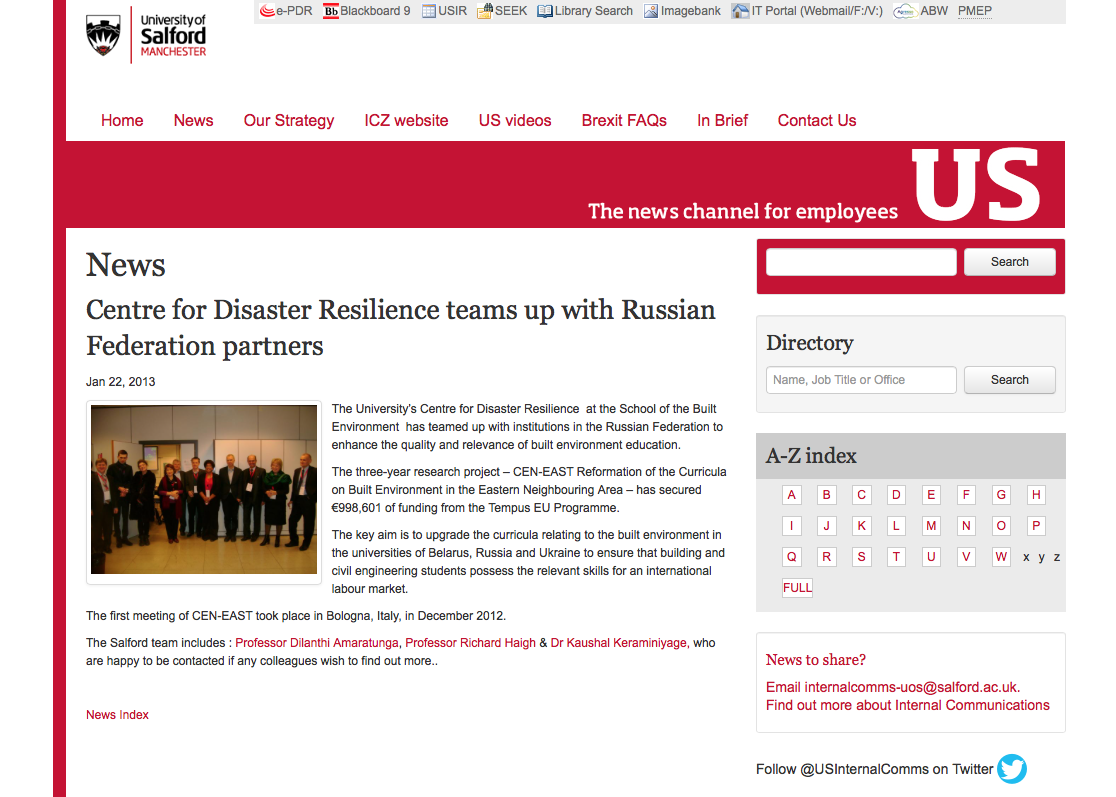
Task: Click Follow @USInternalComms on Twitter text
Action: pos(874,769)
